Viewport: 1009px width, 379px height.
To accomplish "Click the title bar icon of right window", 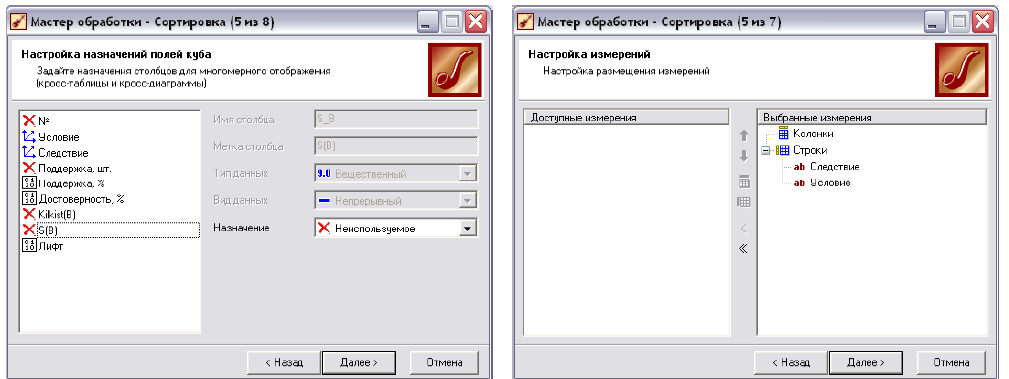I will click(x=526, y=22).
